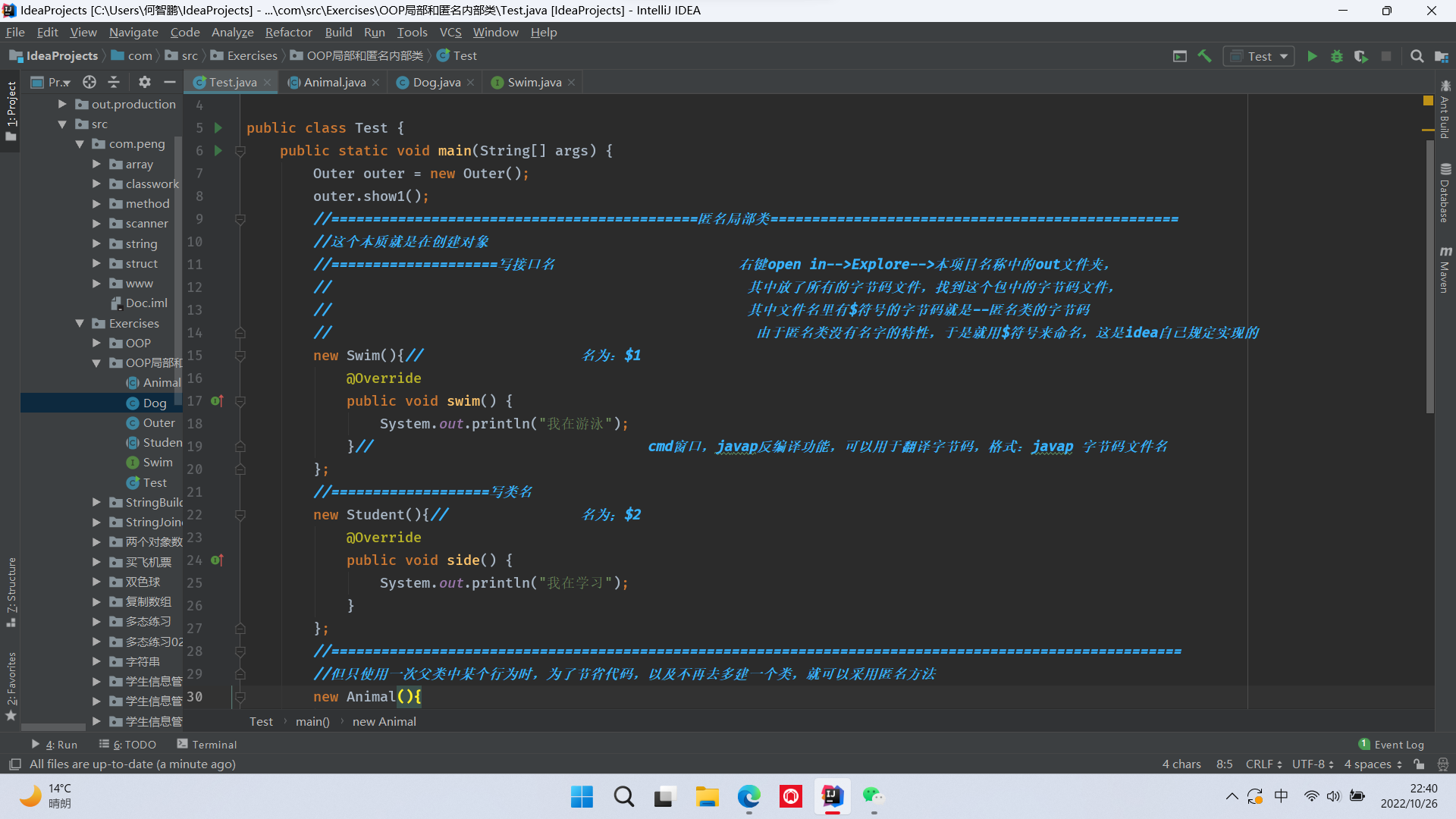Click override gutter marker beside swim method
Image resolution: width=1456 pixels, height=819 pixels.
click(x=217, y=401)
